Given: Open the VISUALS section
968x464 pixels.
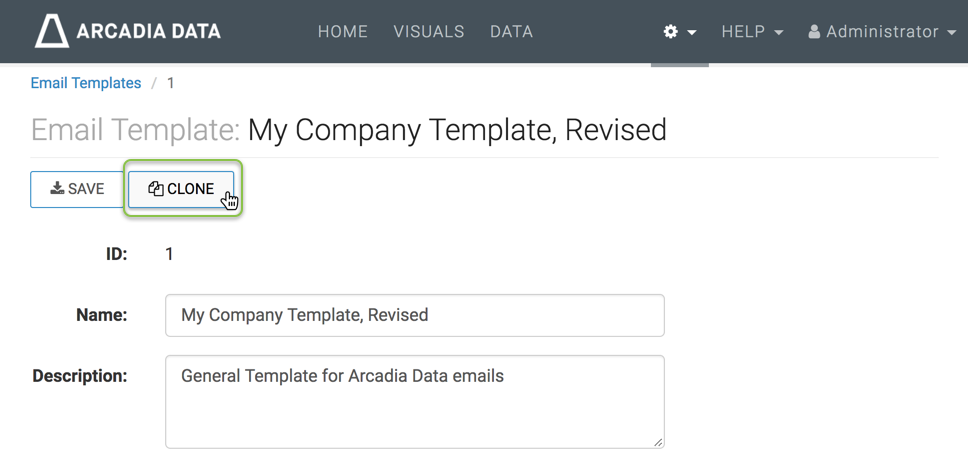Looking at the screenshot, I should coord(429,32).
